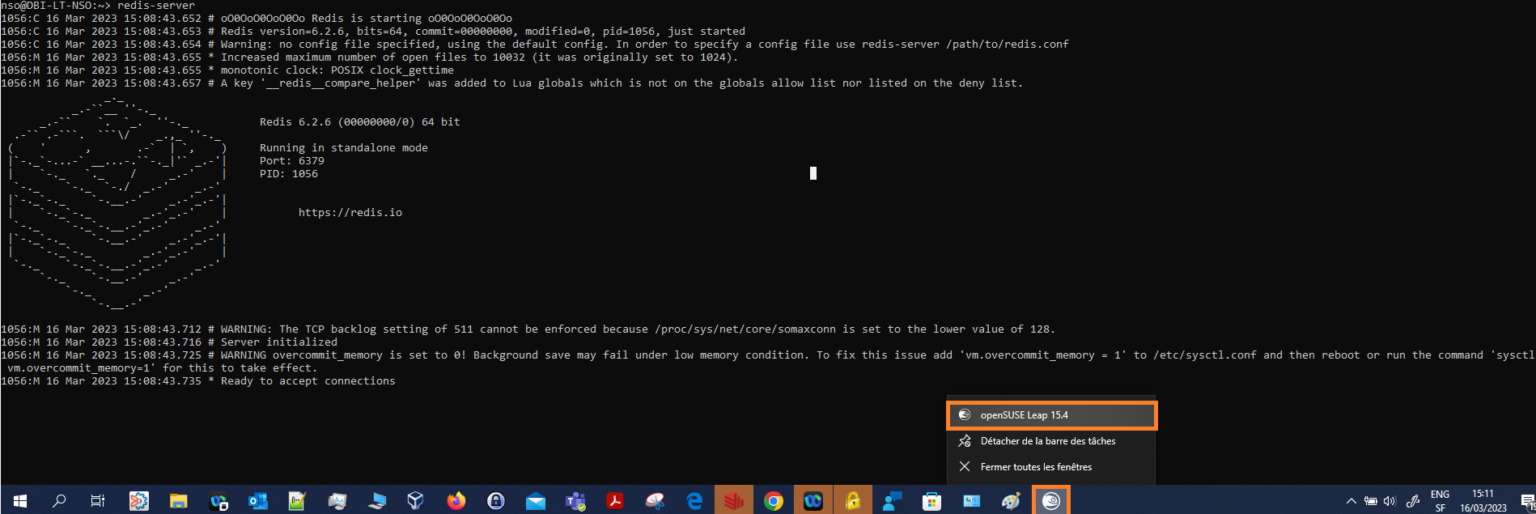Click the openSUSE icon in the taskbar
Viewport: 1536px width, 514px height.
coord(1050,501)
